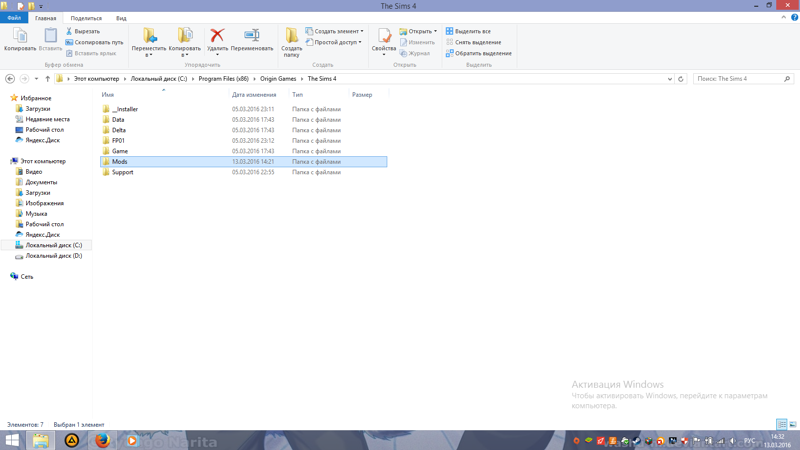Viewport: 800px width, 450px height.
Task: Open Изображения in the navigation pane
Action: [39, 203]
